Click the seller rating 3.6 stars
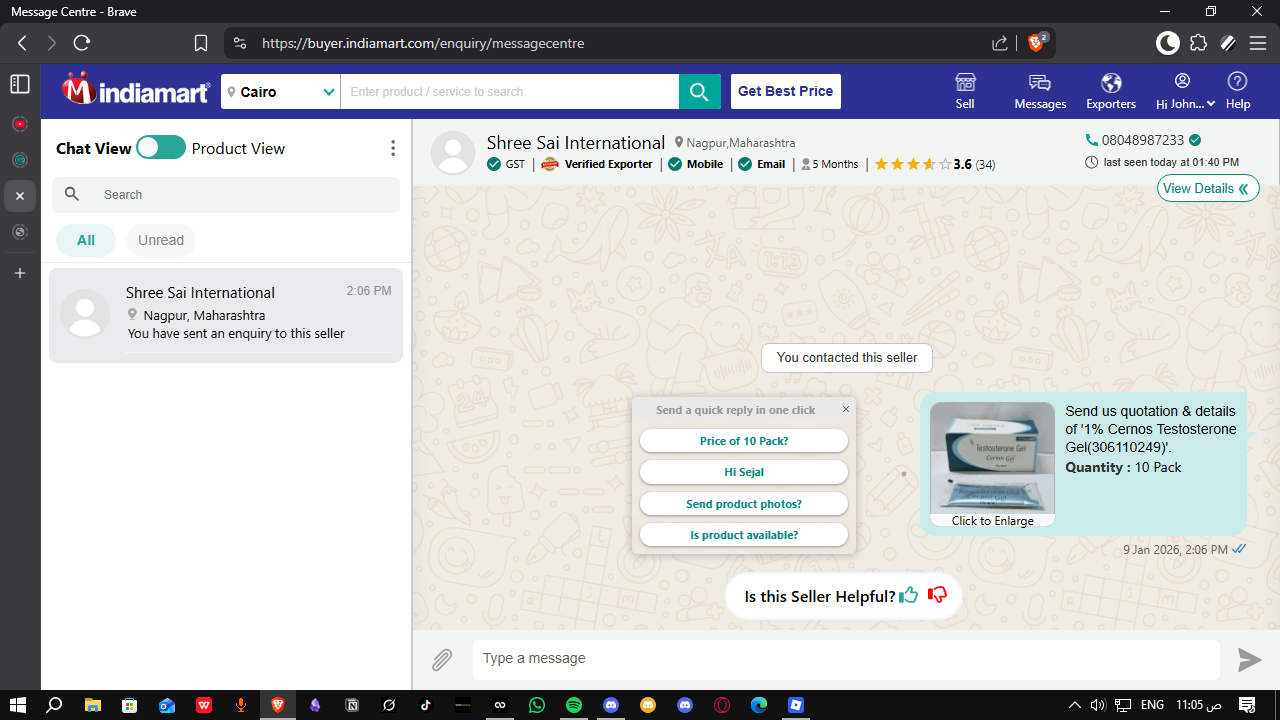This screenshot has height=720, width=1280. [x=935, y=164]
